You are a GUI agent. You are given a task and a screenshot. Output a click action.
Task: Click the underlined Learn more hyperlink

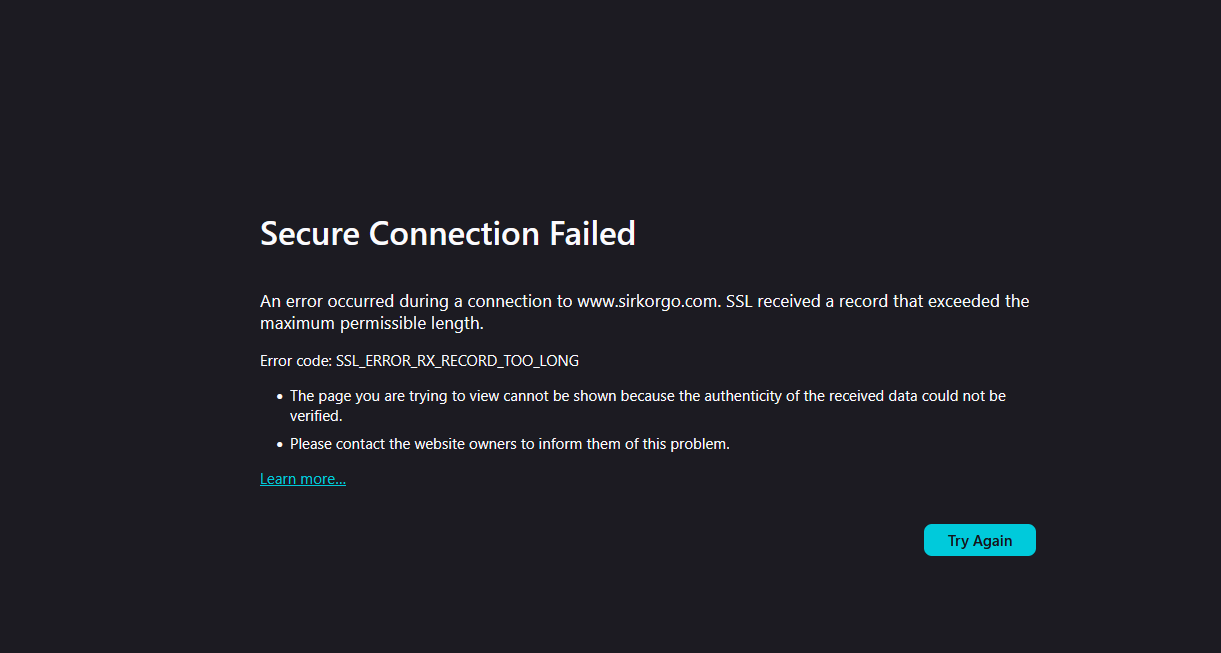(x=302, y=478)
